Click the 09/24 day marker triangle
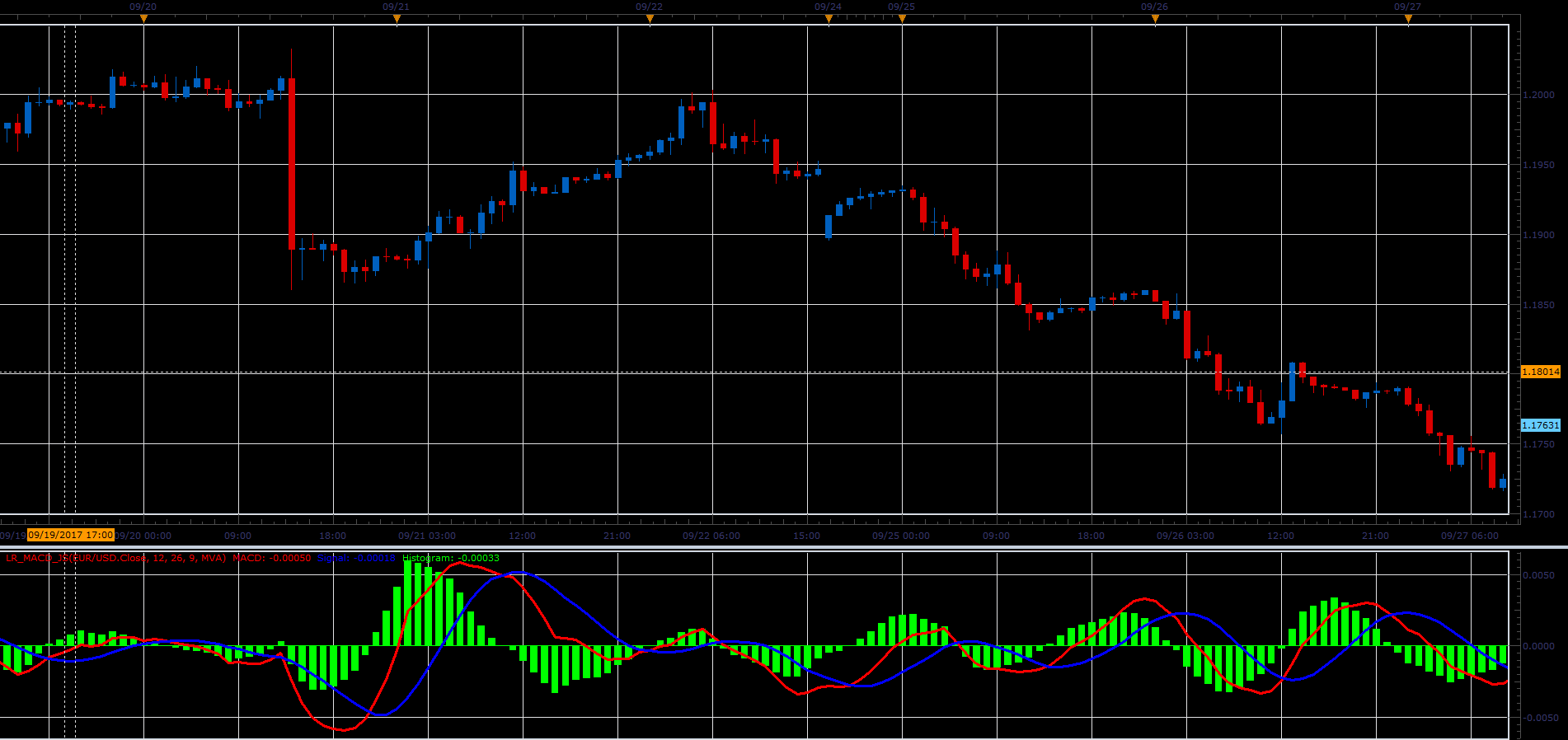The image size is (1568, 740). pyautogui.click(x=829, y=18)
